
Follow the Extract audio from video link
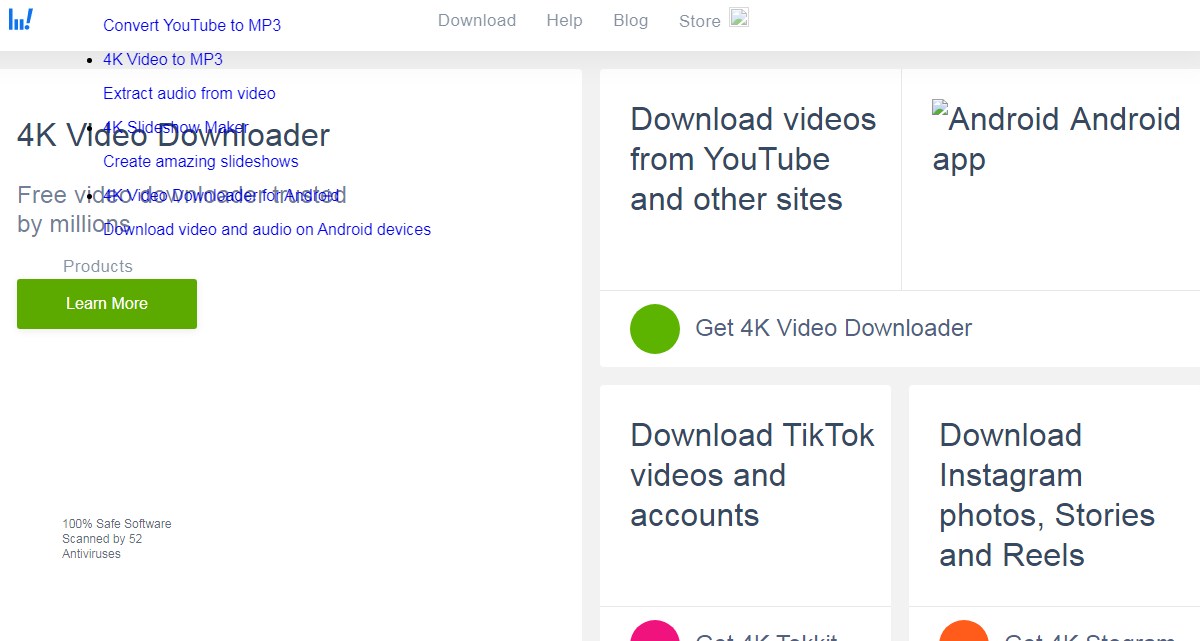(x=189, y=93)
